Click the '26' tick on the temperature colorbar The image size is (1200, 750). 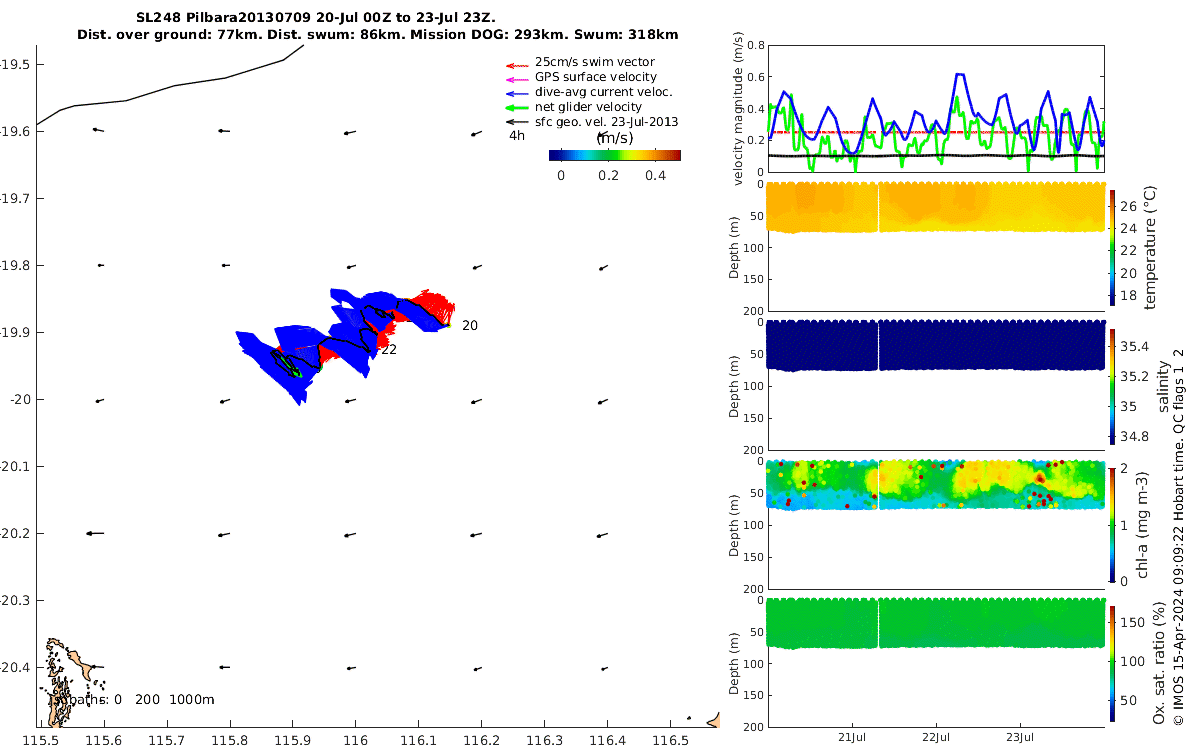tap(1127, 206)
